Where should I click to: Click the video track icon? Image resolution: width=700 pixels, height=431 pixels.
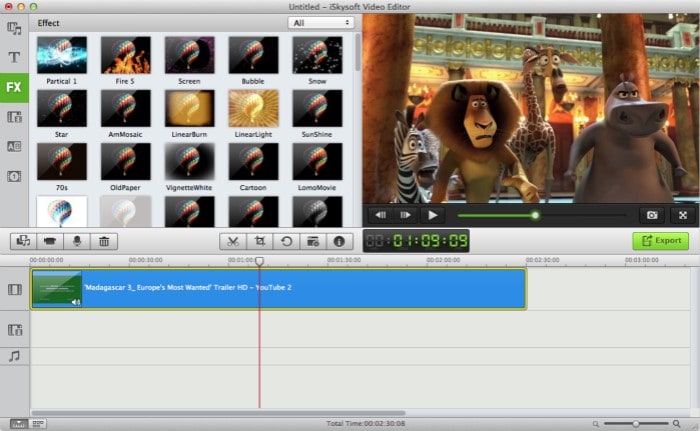point(14,289)
